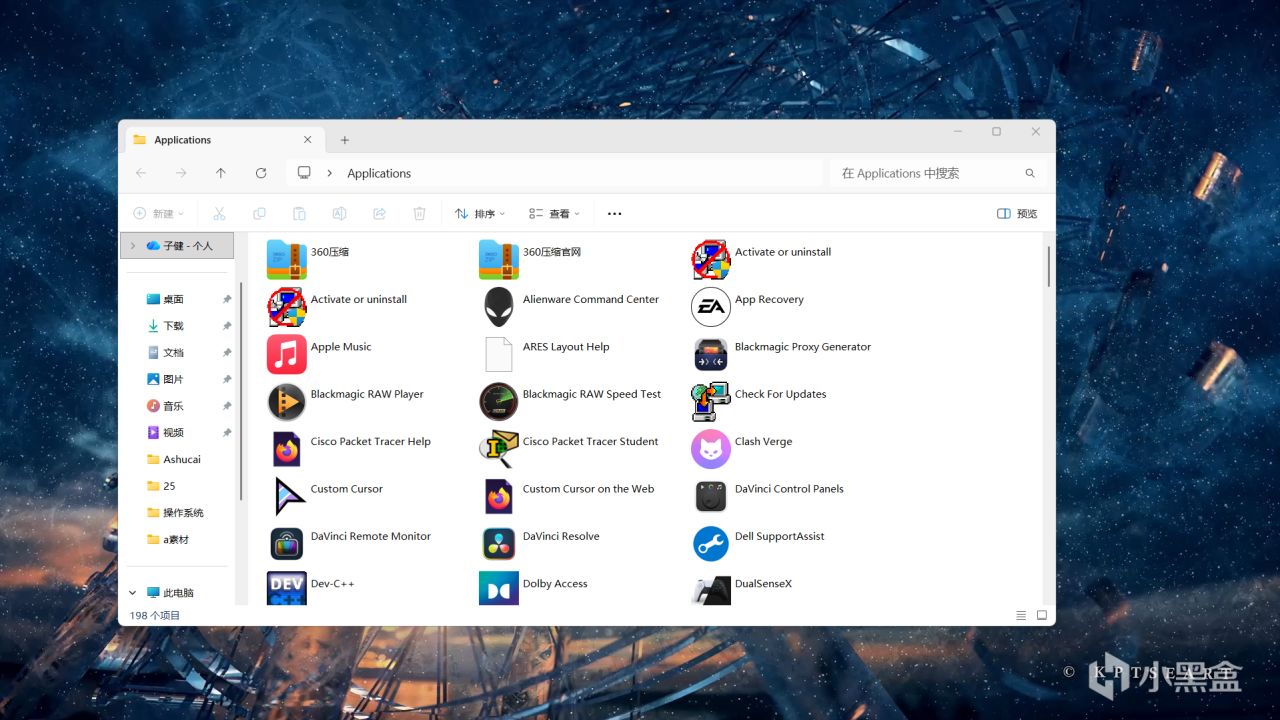Open the a素材 folder in sidebar
The width and height of the screenshot is (1280, 720).
click(x=176, y=539)
